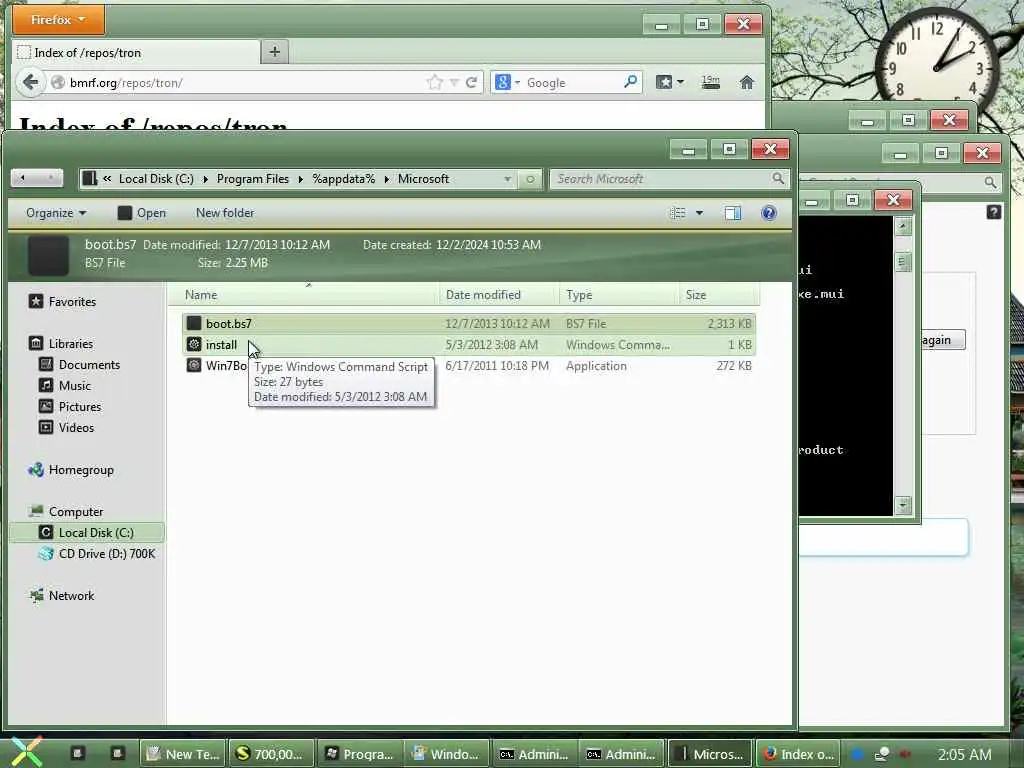
Task: Switch to the 700,00... taskbar item
Action: click(x=271, y=754)
